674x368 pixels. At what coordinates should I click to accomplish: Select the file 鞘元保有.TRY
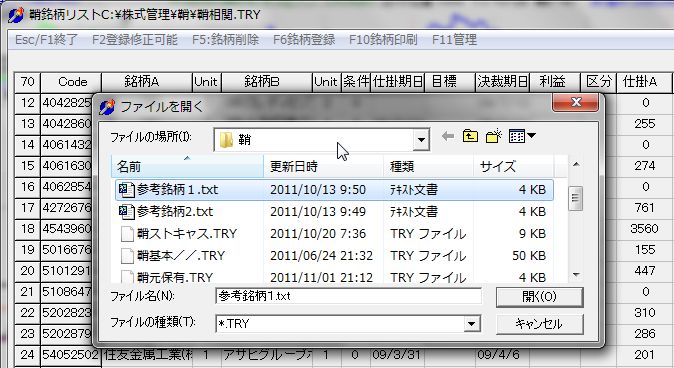[x=334, y=277]
